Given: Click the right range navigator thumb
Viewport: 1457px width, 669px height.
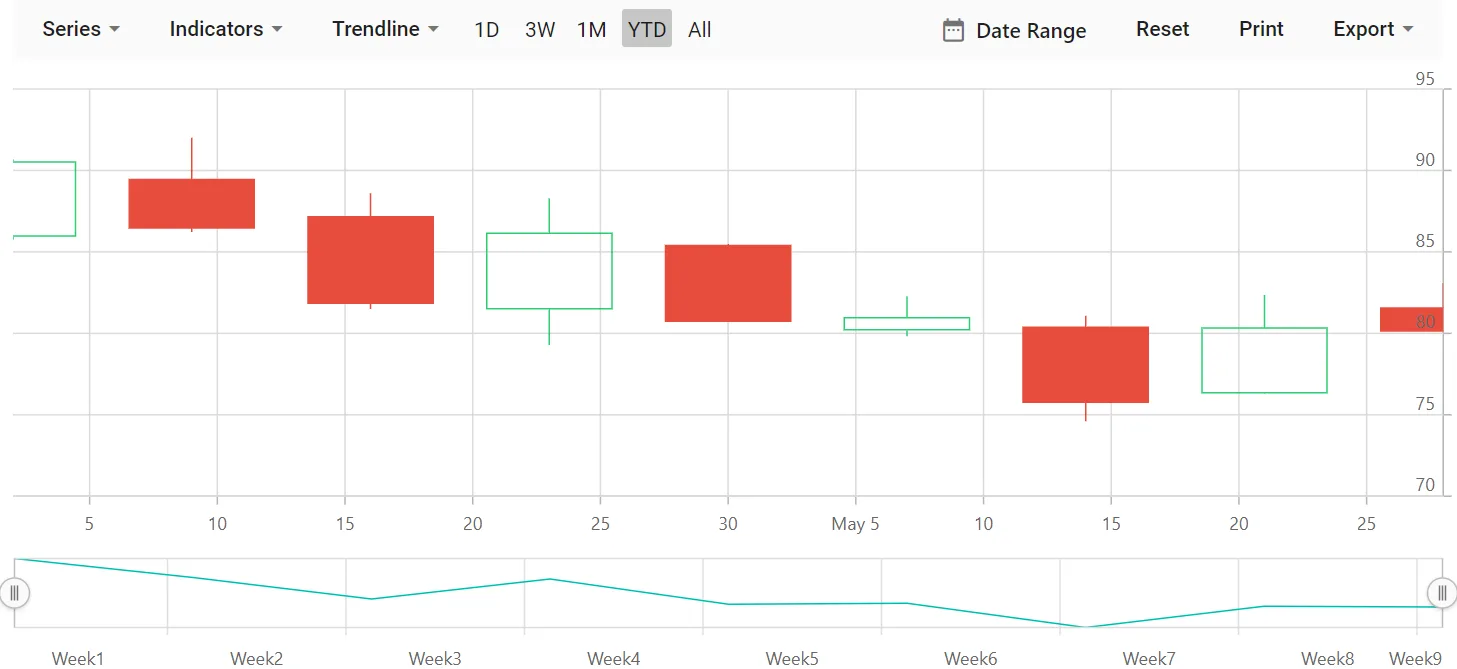Looking at the screenshot, I should [1442, 593].
